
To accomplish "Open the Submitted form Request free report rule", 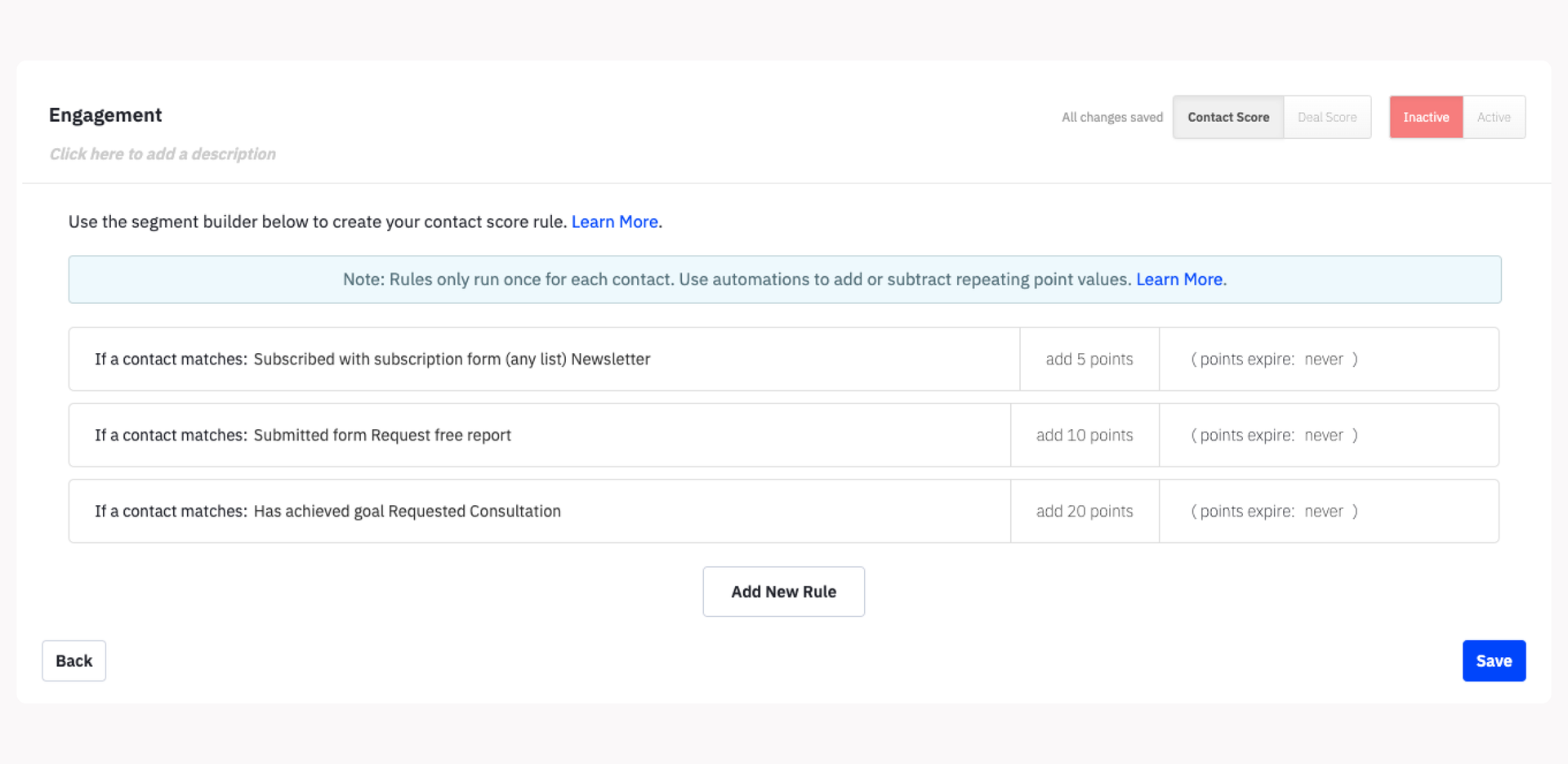I will click(381, 435).
